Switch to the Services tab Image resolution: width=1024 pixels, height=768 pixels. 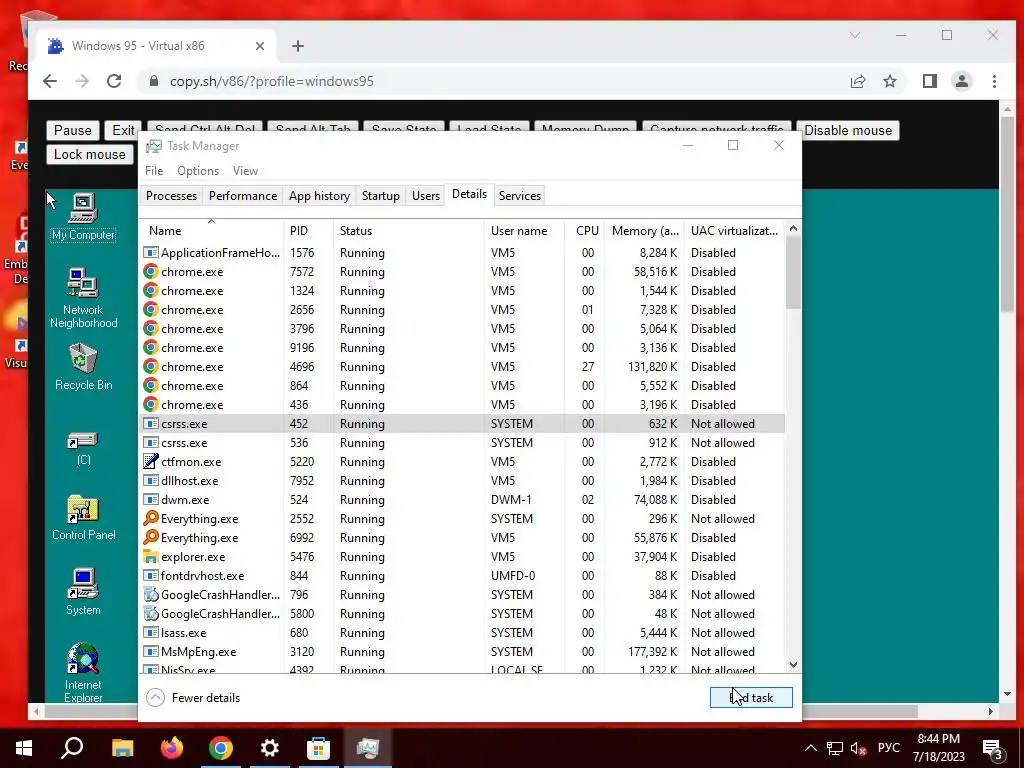point(520,196)
